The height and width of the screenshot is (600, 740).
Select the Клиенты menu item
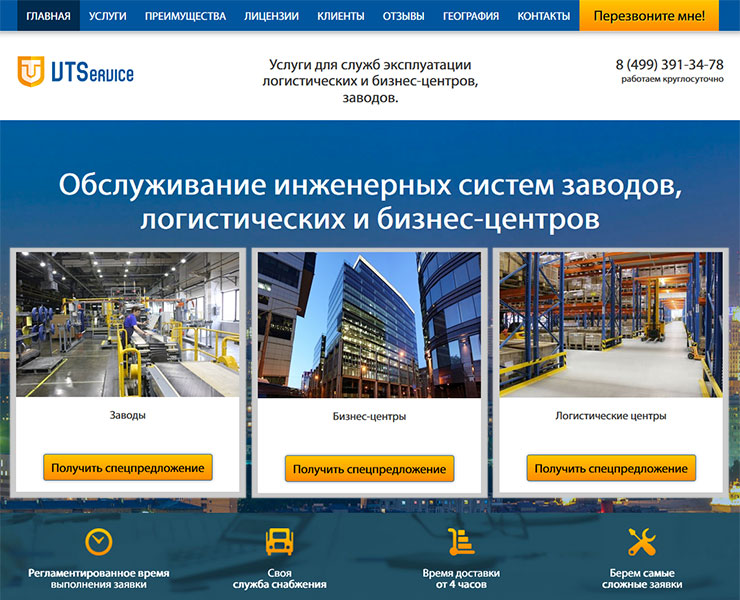click(x=341, y=16)
